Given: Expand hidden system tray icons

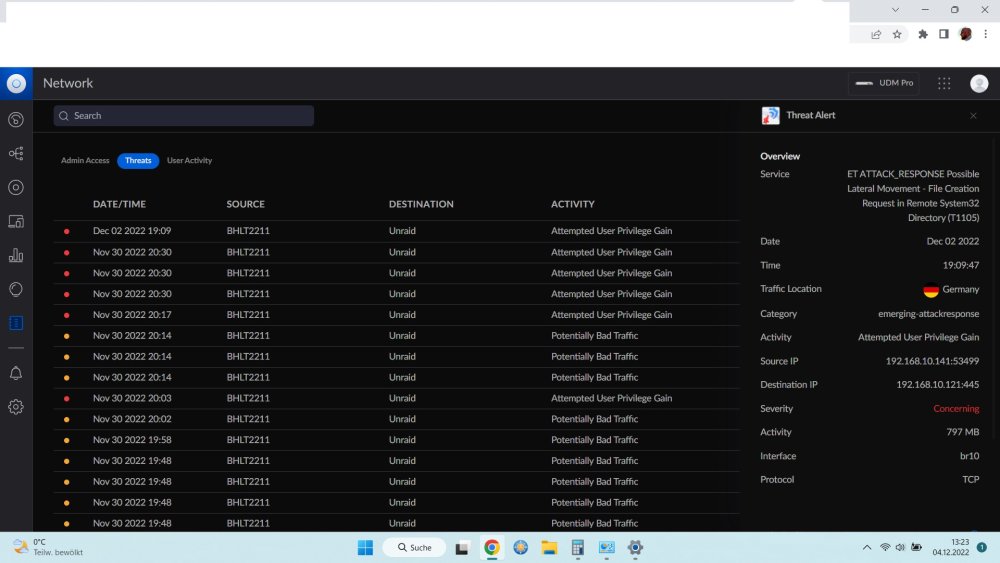Looking at the screenshot, I should coord(867,548).
